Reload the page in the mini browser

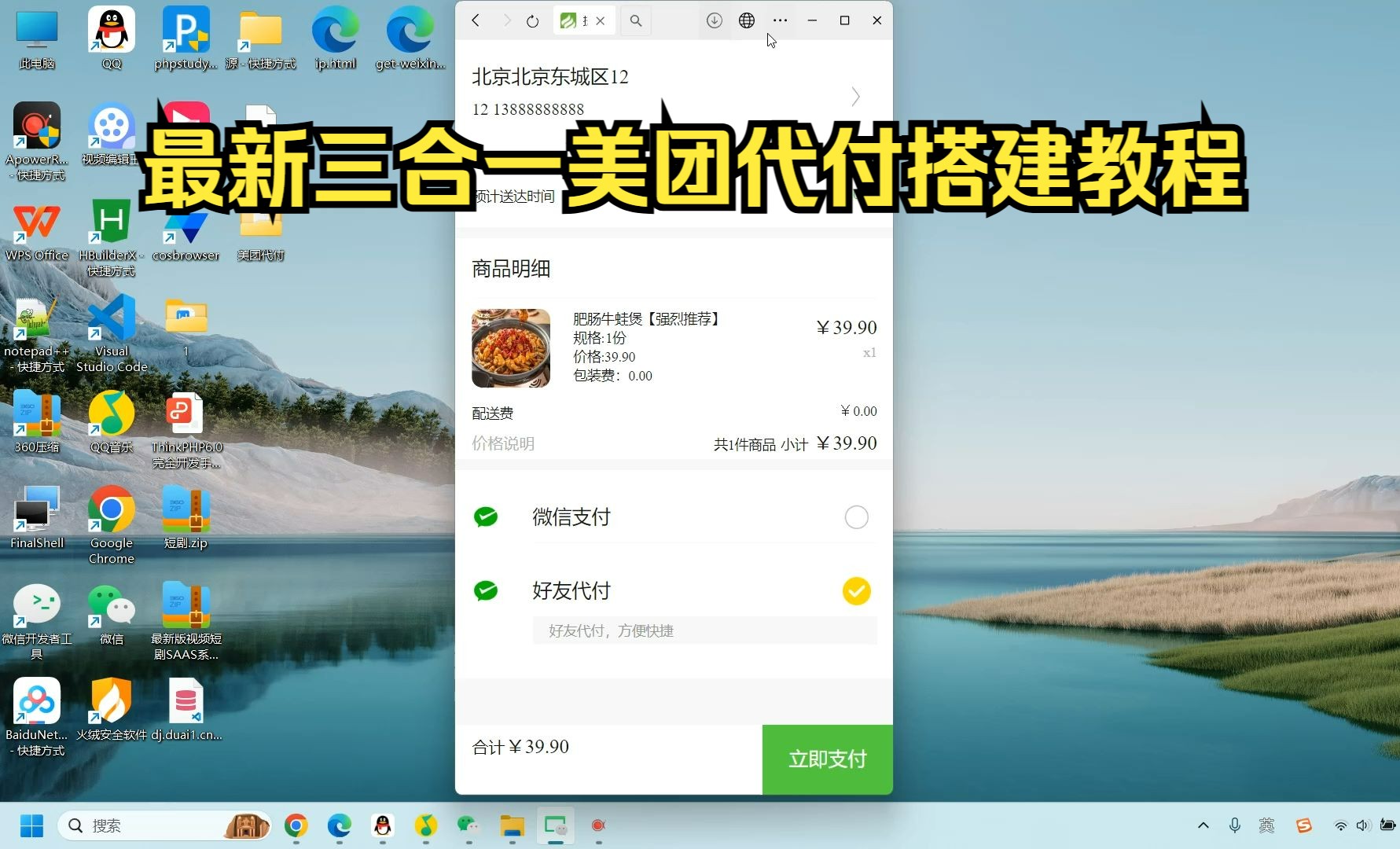click(x=533, y=21)
